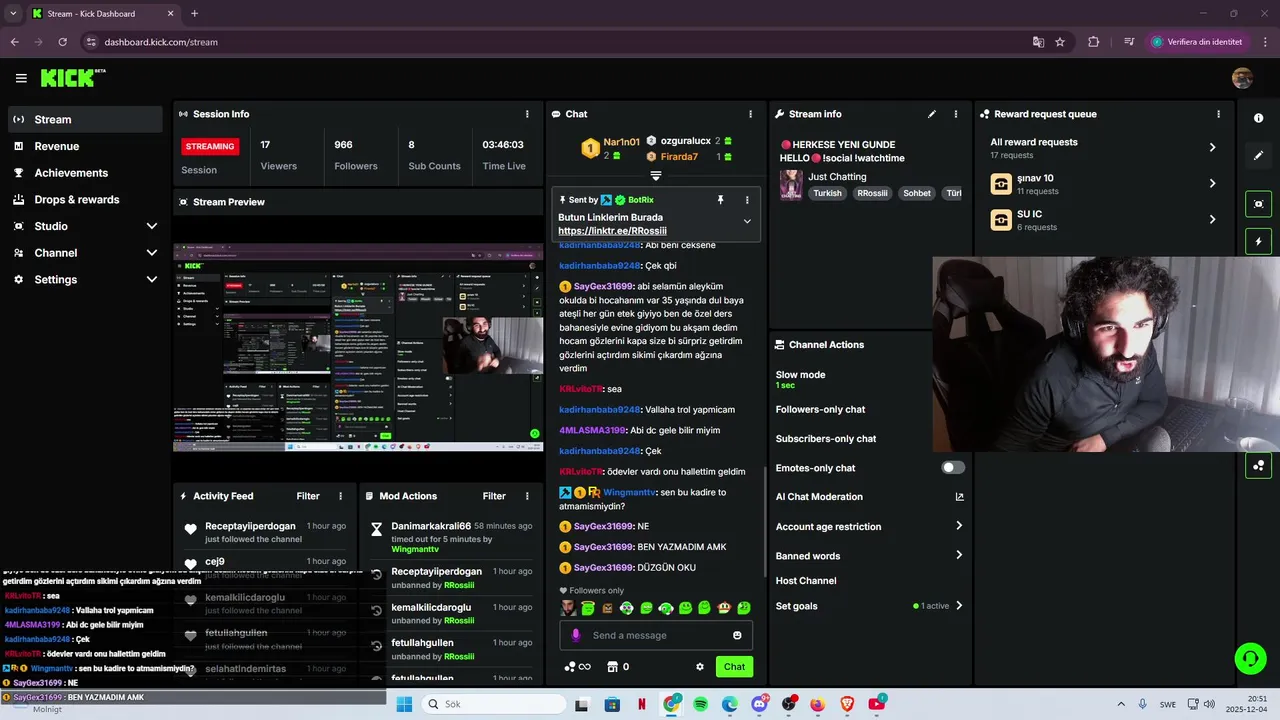This screenshot has width=1280, height=720.
Task: Open Mod Actions three-dot menu
Action: (526, 496)
